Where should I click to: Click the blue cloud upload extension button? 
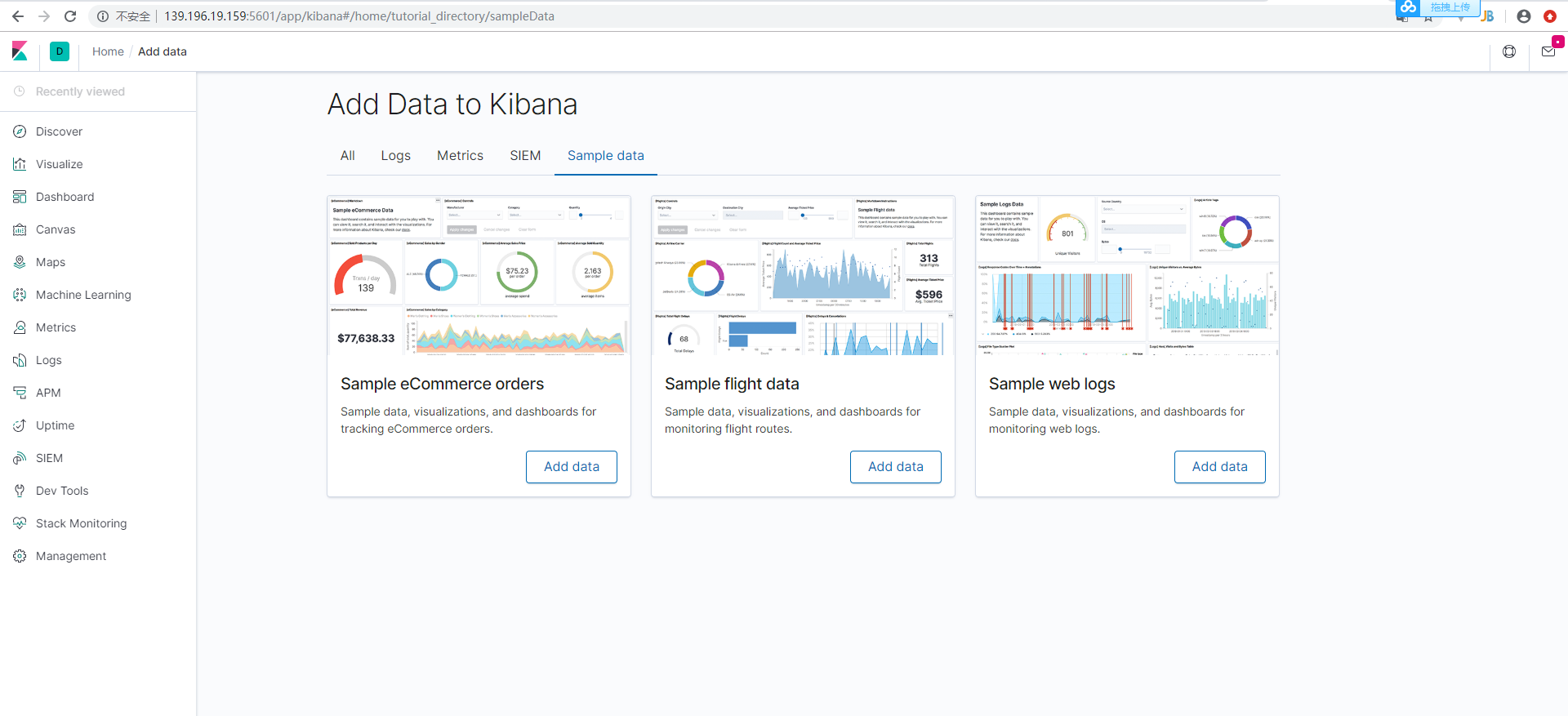(x=1438, y=7)
